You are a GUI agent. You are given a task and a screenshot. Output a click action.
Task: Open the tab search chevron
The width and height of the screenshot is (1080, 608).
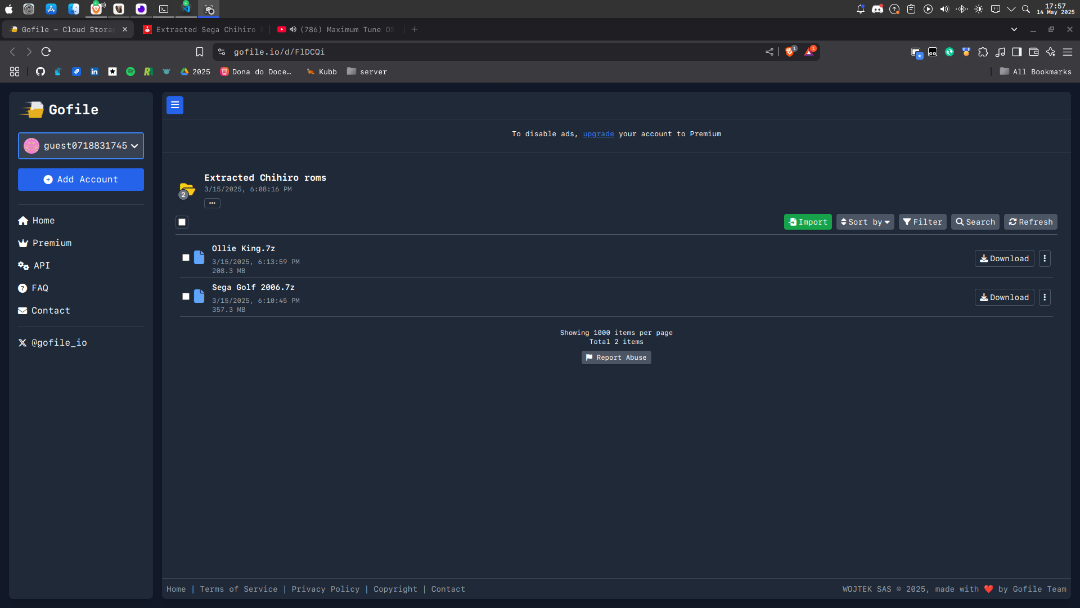[x=1014, y=30]
